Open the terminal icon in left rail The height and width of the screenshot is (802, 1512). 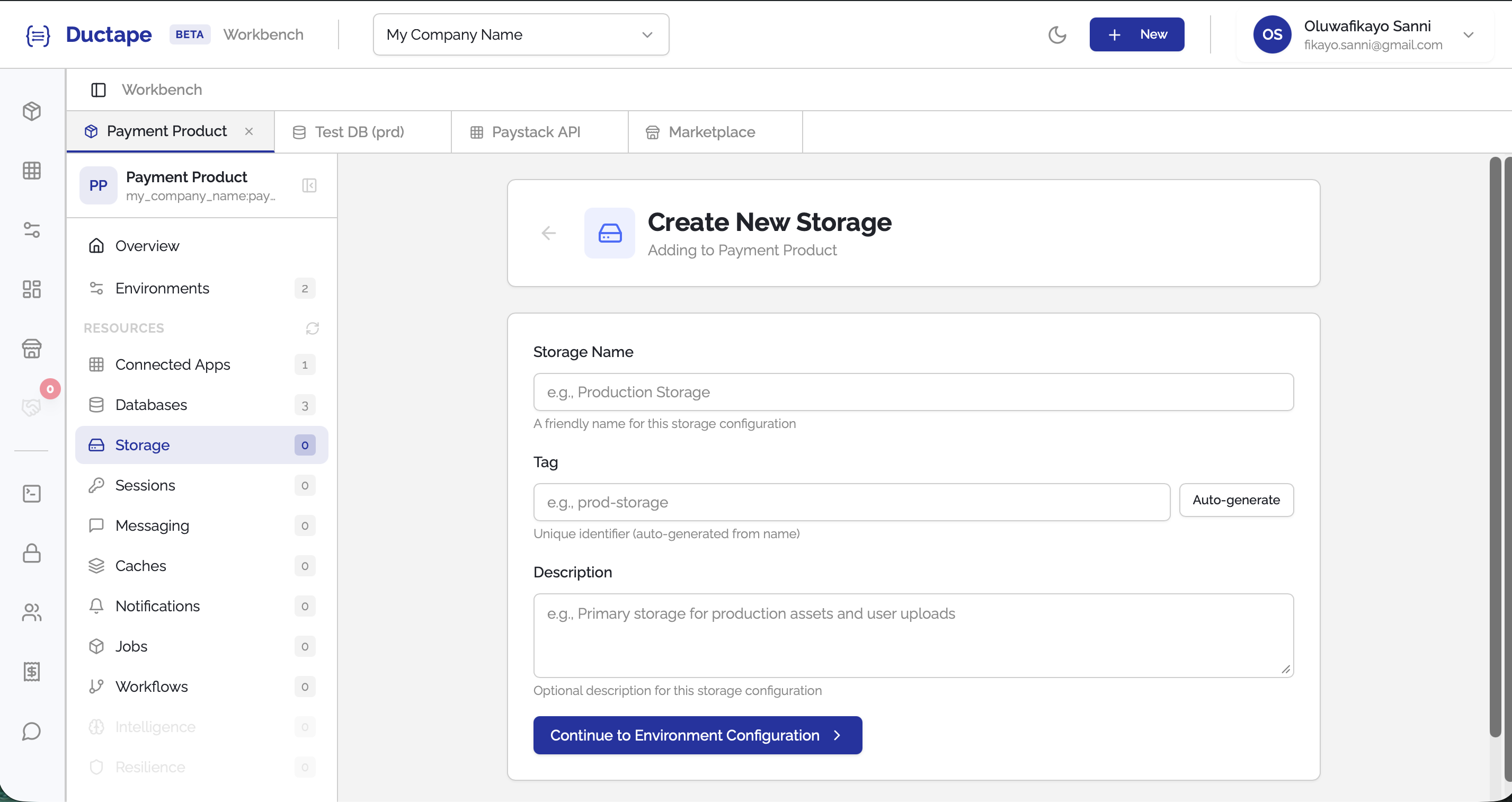pyautogui.click(x=32, y=493)
